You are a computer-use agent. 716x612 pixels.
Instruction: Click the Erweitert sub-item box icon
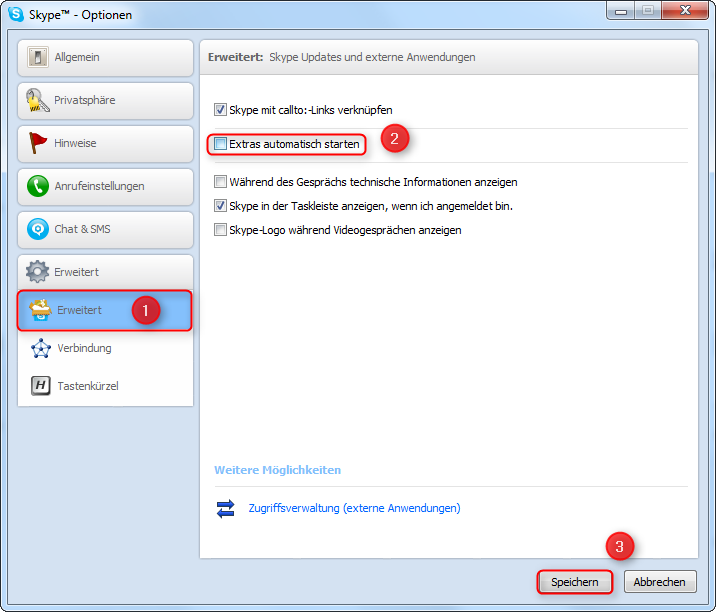40,310
